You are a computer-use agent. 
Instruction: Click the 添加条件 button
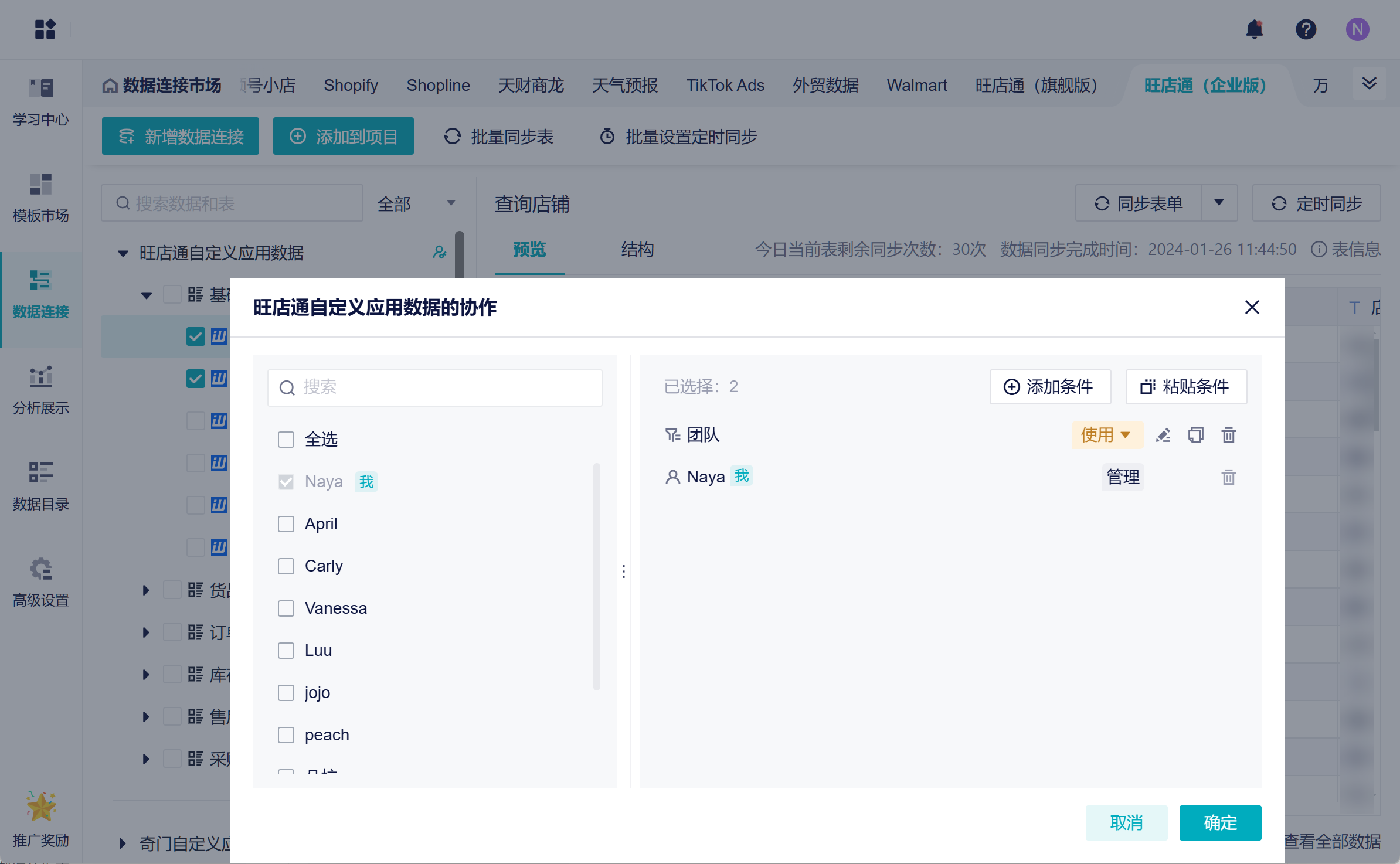(x=1050, y=387)
